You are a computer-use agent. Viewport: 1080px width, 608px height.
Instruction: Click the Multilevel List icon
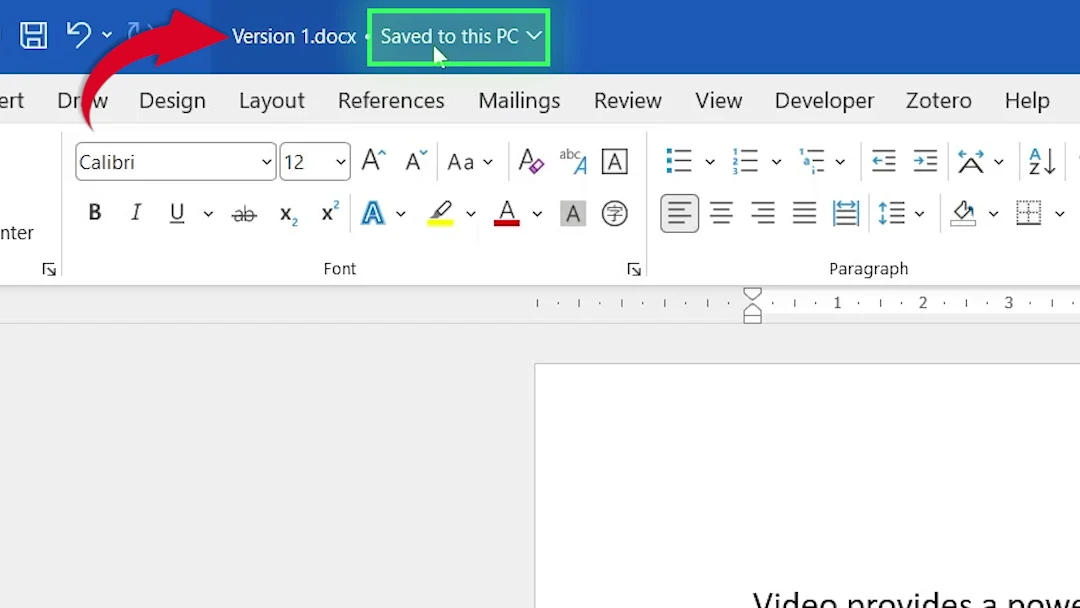click(x=811, y=161)
